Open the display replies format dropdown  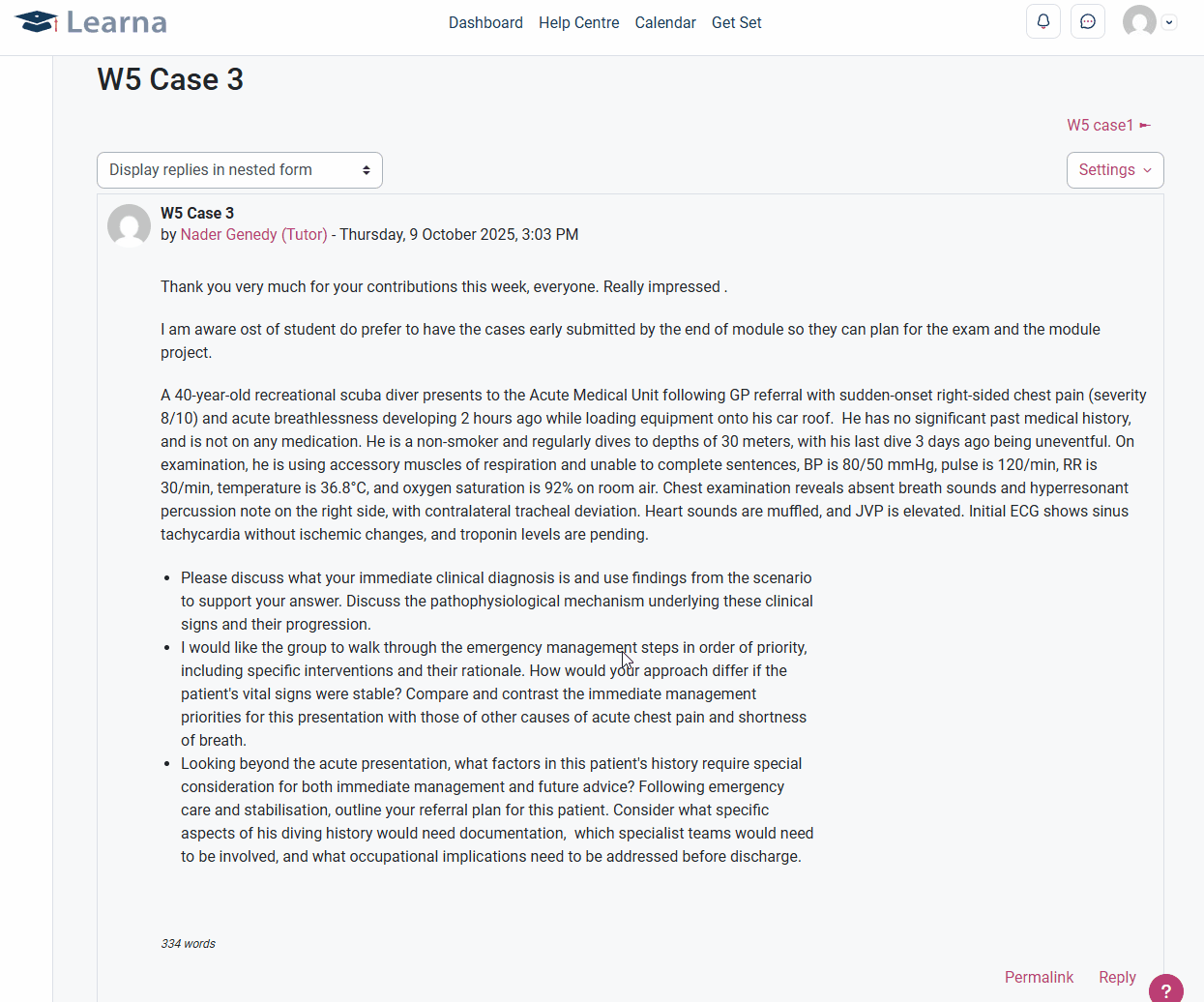(x=240, y=170)
